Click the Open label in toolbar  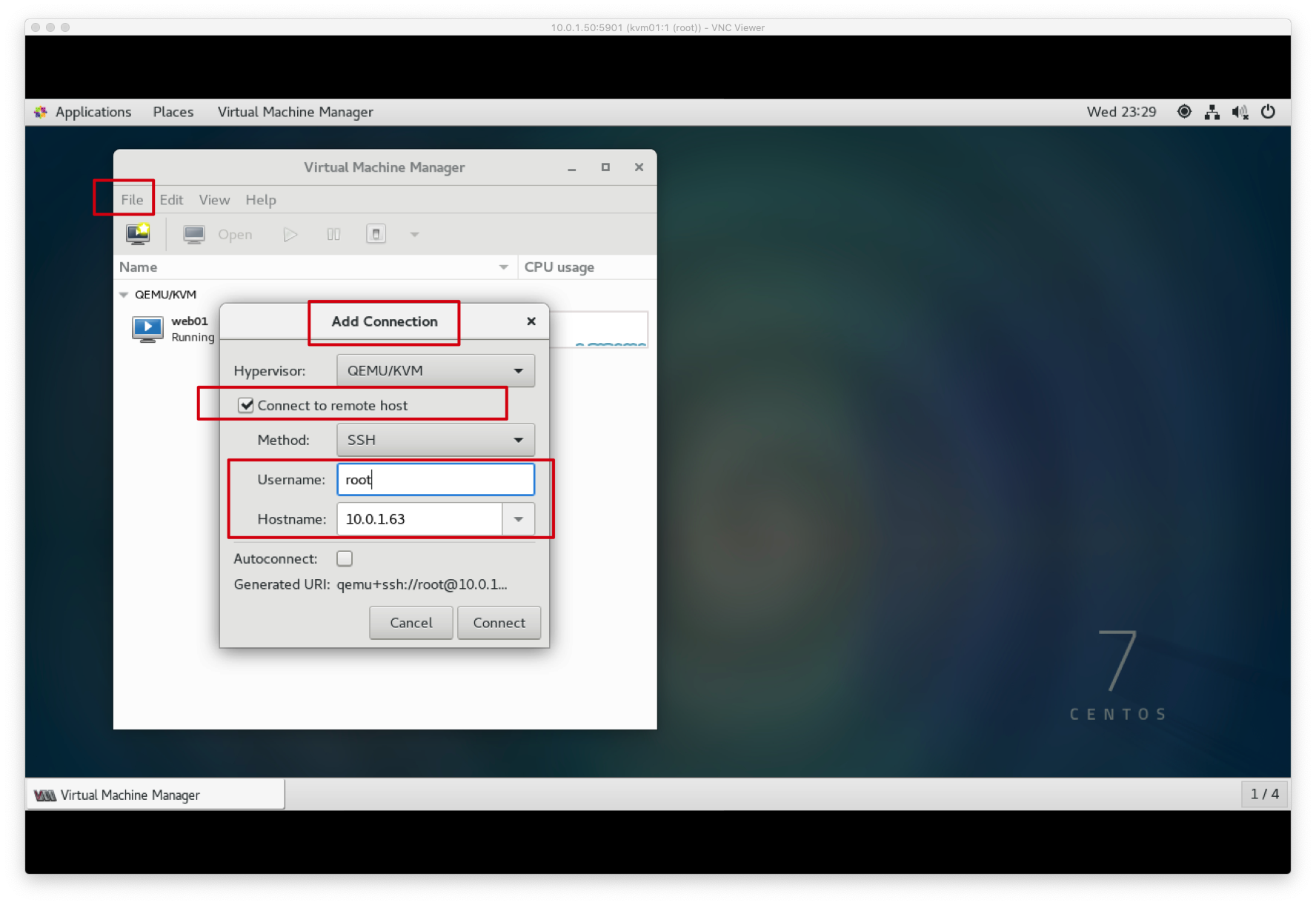click(x=235, y=235)
